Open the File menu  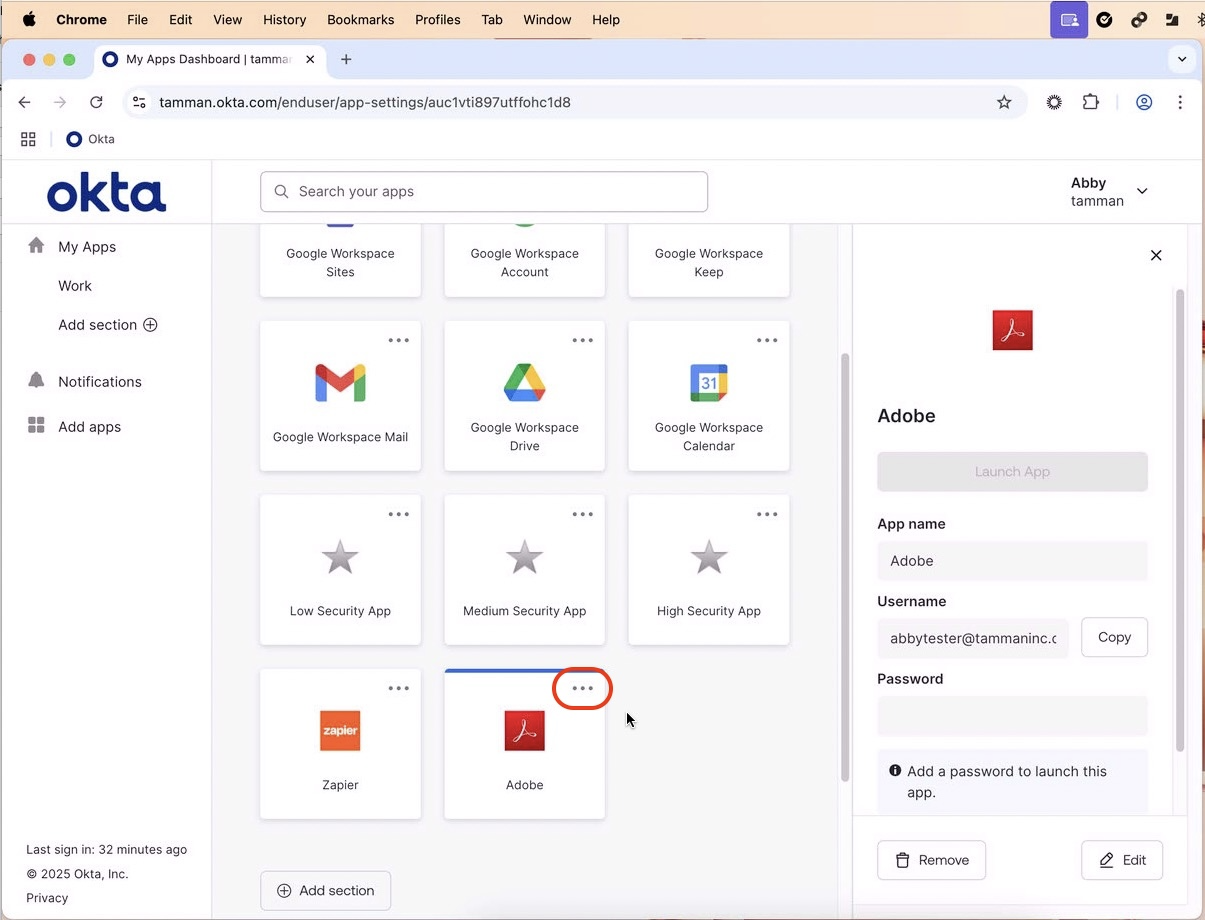click(x=137, y=19)
